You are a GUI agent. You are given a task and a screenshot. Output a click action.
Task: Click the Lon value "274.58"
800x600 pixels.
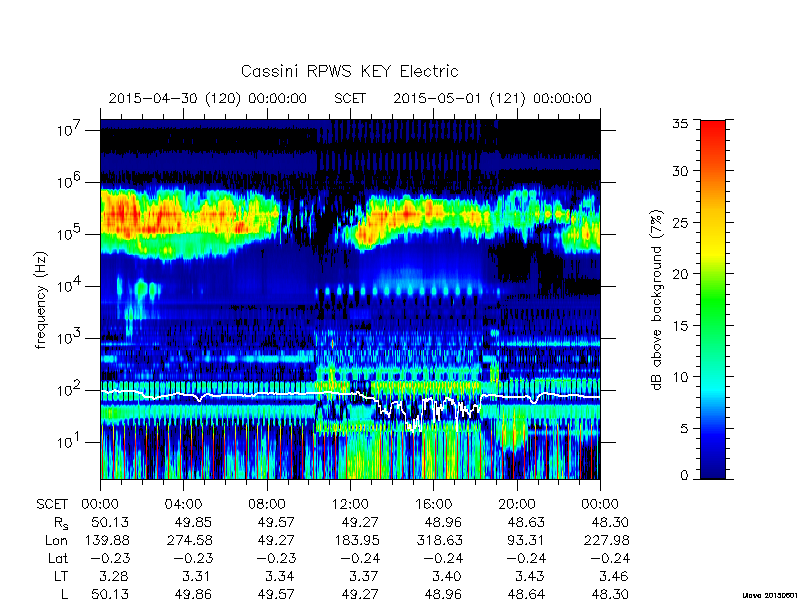190,540
